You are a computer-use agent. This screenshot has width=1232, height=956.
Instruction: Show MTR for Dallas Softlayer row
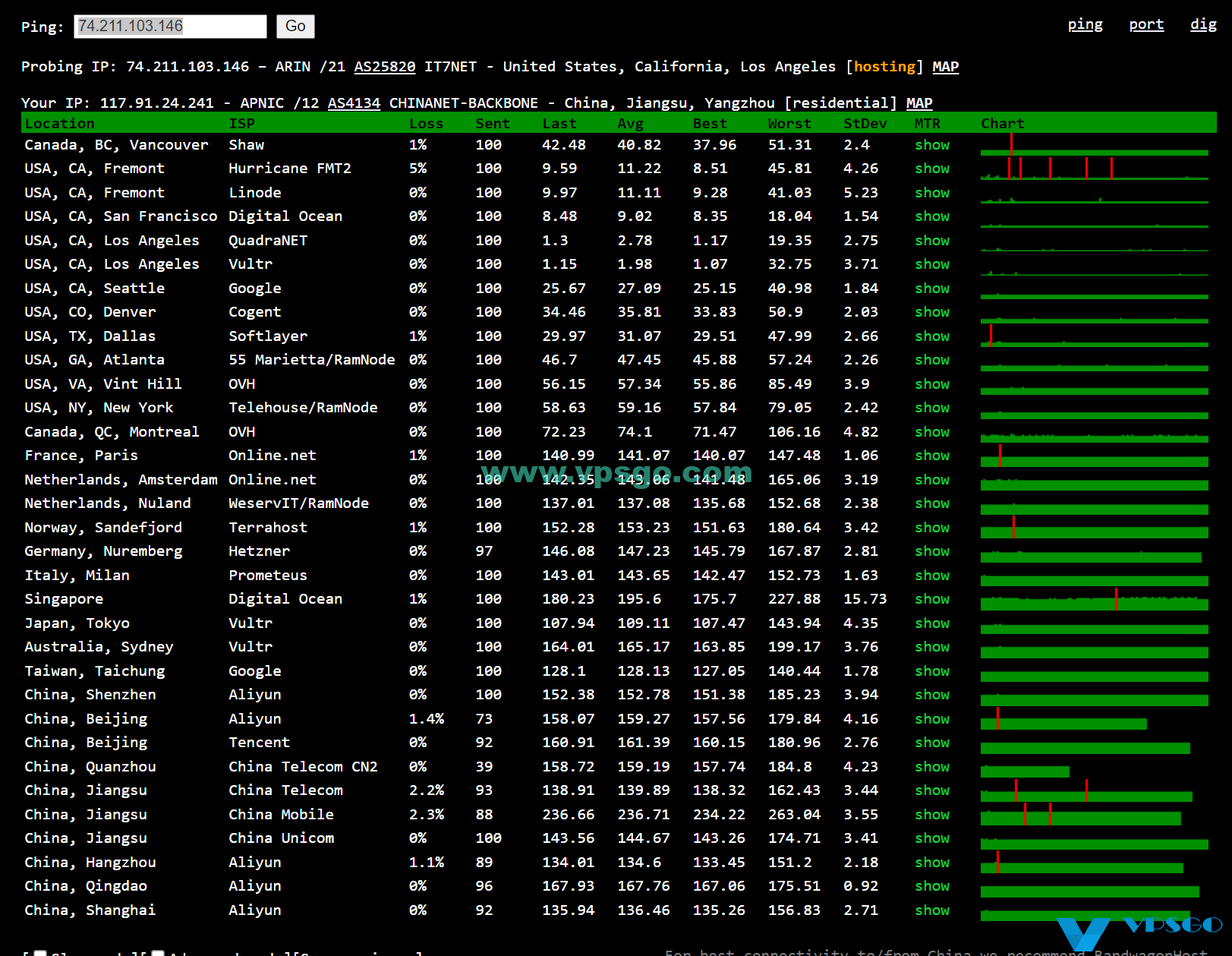[x=932, y=336]
